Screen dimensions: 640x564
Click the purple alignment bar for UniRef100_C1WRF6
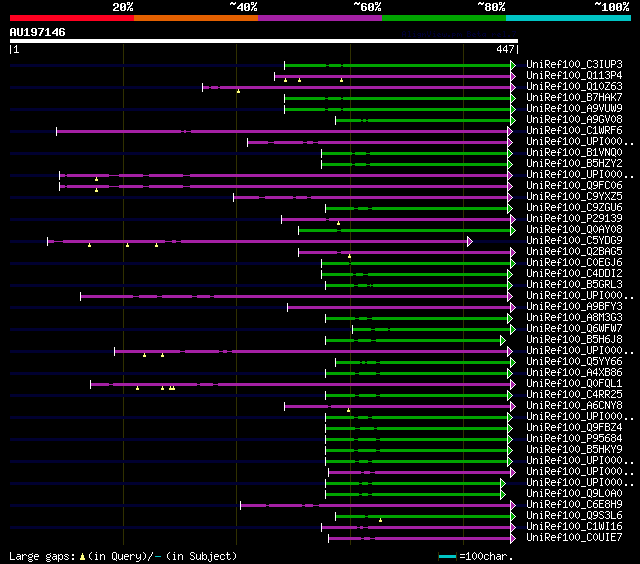point(282,131)
